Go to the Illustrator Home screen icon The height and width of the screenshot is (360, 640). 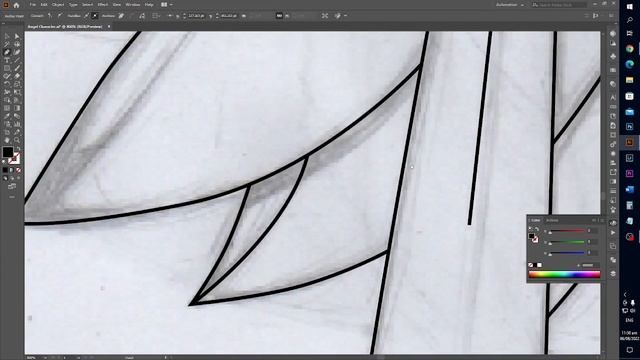tap(16, 5)
